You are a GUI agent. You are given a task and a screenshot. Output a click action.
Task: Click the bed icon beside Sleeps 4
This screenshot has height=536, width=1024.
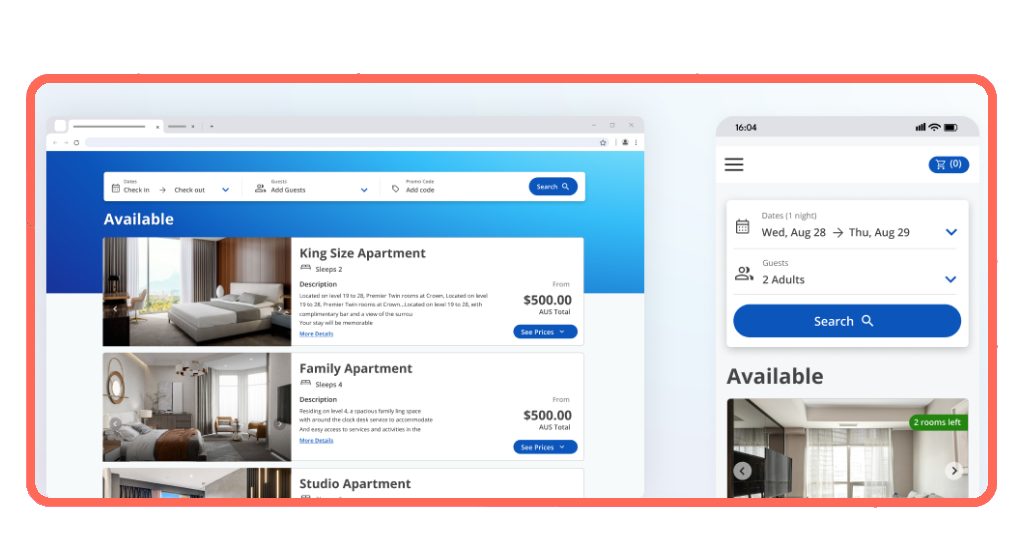pyautogui.click(x=306, y=383)
